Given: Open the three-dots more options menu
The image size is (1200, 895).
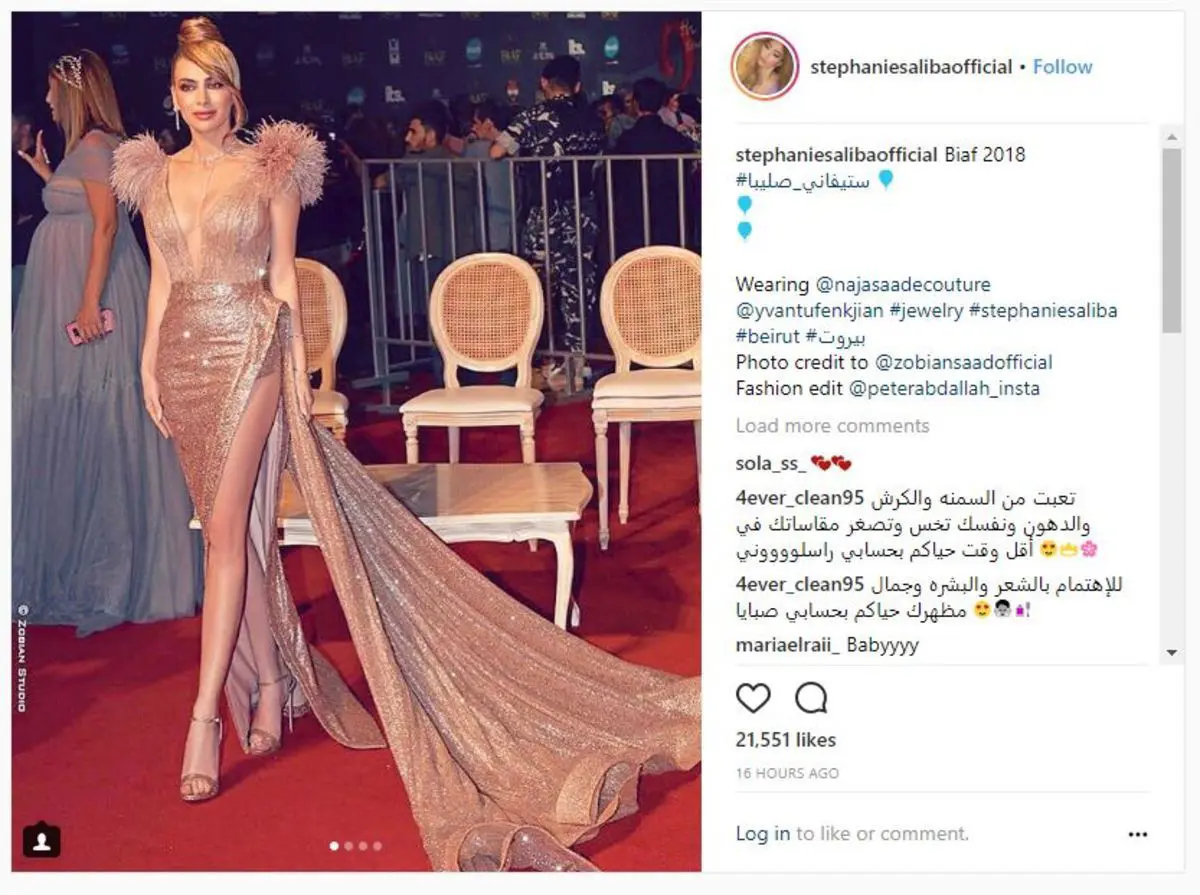Looking at the screenshot, I should (1138, 834).
